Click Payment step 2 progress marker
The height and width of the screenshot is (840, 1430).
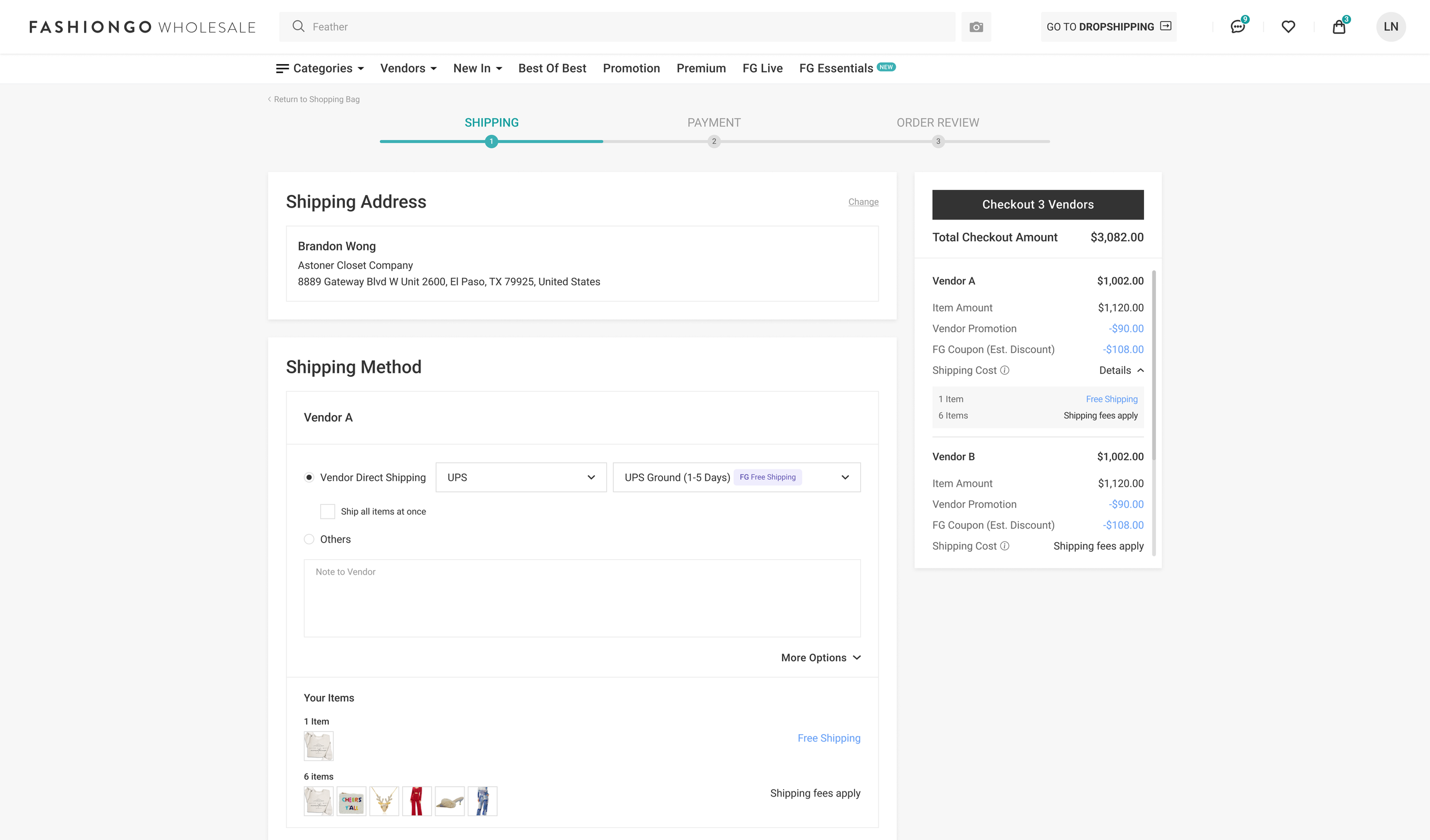coord(713,141)
